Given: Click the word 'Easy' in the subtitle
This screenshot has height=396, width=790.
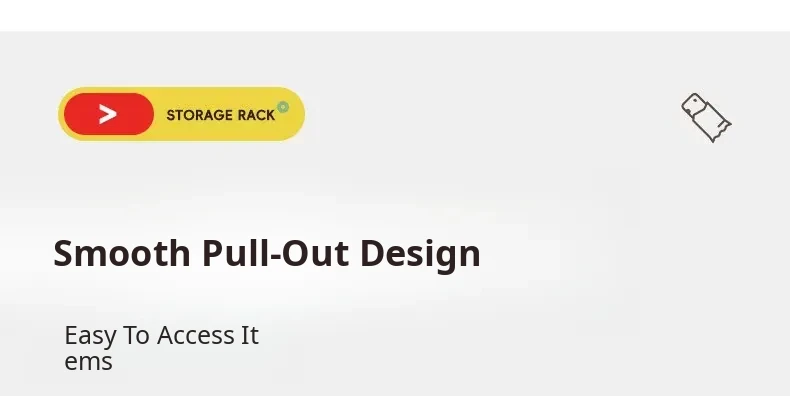Looking at the screenshot, I should 90,336.
